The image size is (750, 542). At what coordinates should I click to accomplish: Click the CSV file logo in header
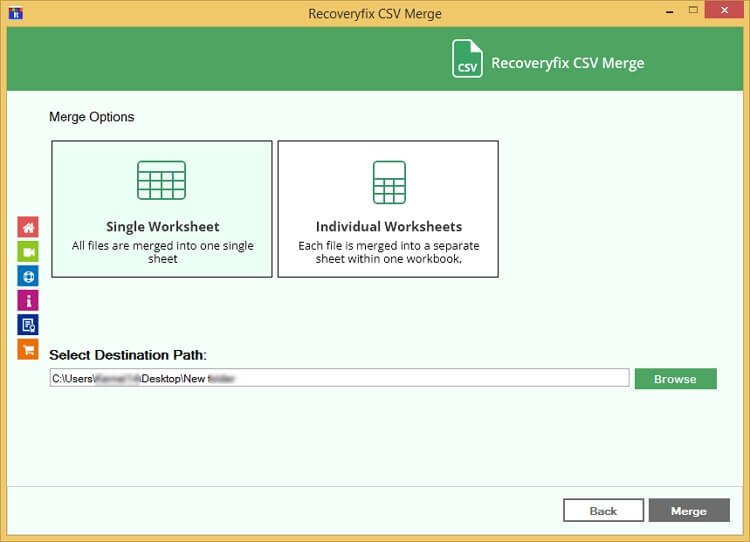pos(467,59)
